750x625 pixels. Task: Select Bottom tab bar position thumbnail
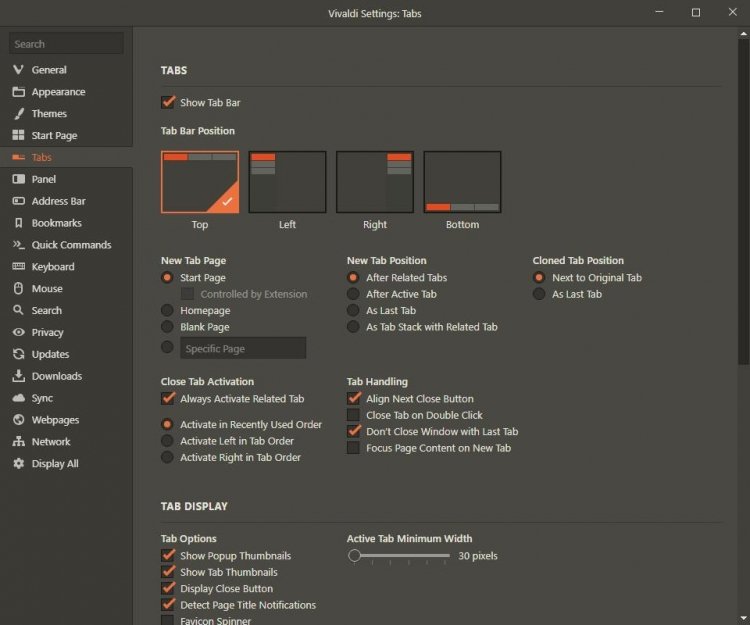462,182
